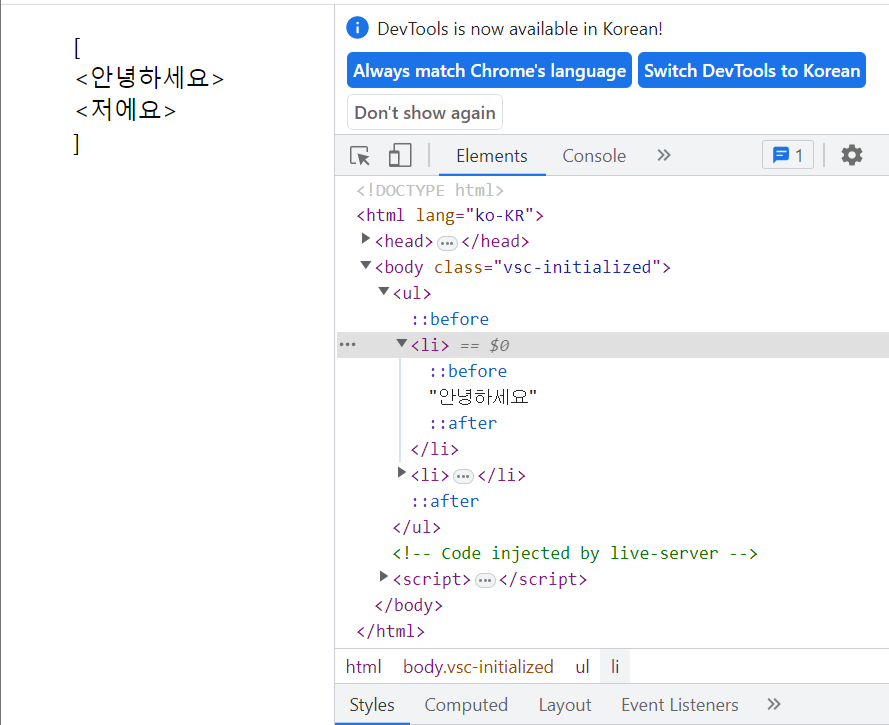Click the <안녕하세요> text on the page
Screen dimensions: 889x725
click(x=149, y=78)
